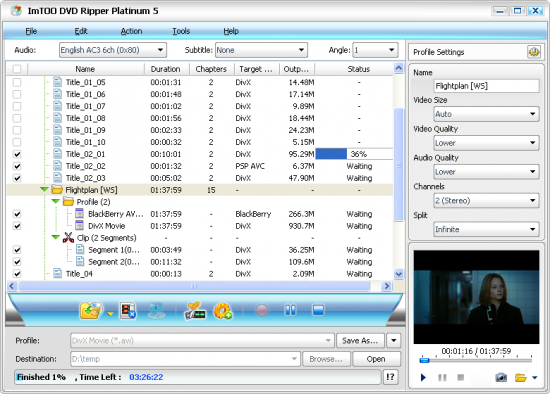
Task: Click the add profile gear icon
Action: tap(223, 311)
